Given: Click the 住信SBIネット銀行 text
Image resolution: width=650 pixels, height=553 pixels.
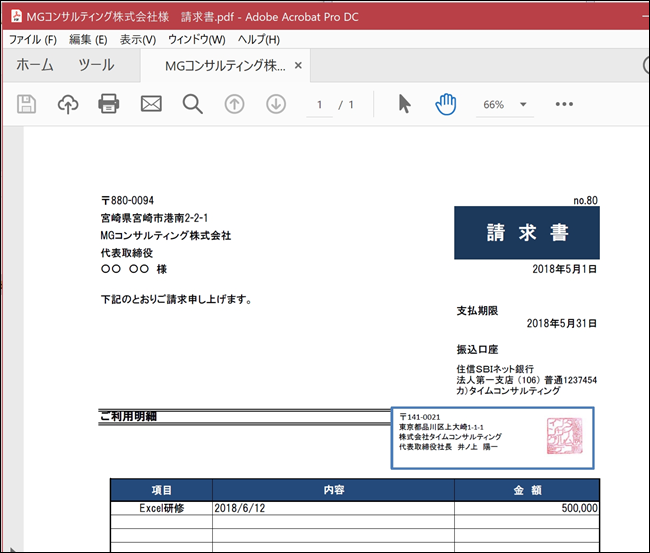Looking at the screenshot, I should click(495, 369).
